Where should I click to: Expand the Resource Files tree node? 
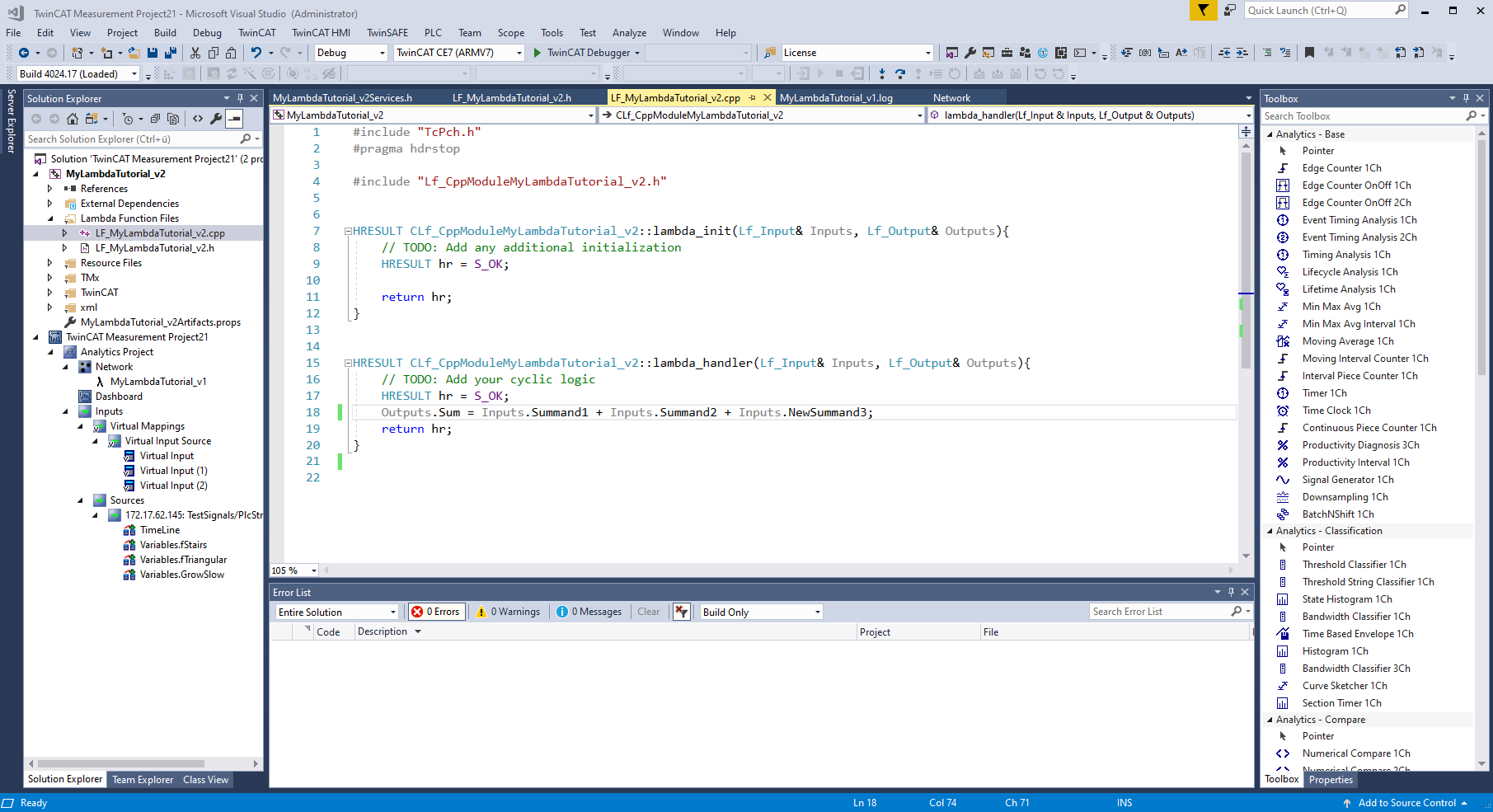(x=50, y=263)
